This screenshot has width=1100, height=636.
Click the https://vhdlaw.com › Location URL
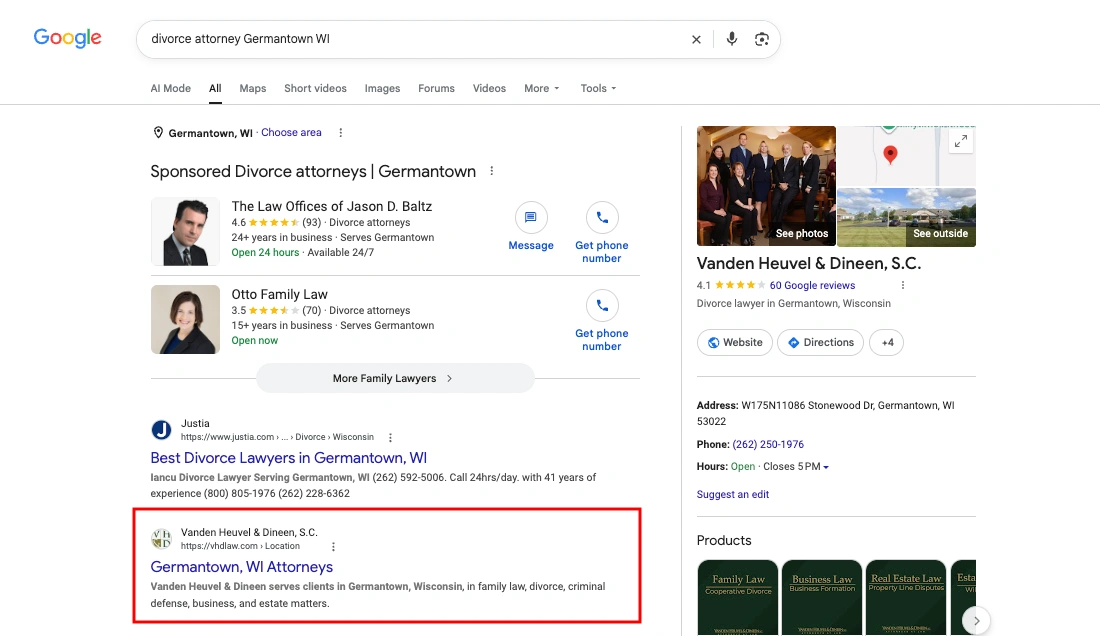click(240, 546)
